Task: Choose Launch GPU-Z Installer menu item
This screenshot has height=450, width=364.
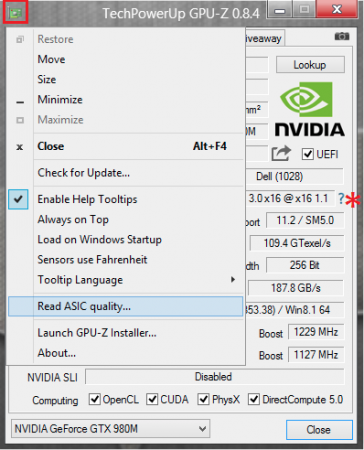Action: tap(126, 333)
